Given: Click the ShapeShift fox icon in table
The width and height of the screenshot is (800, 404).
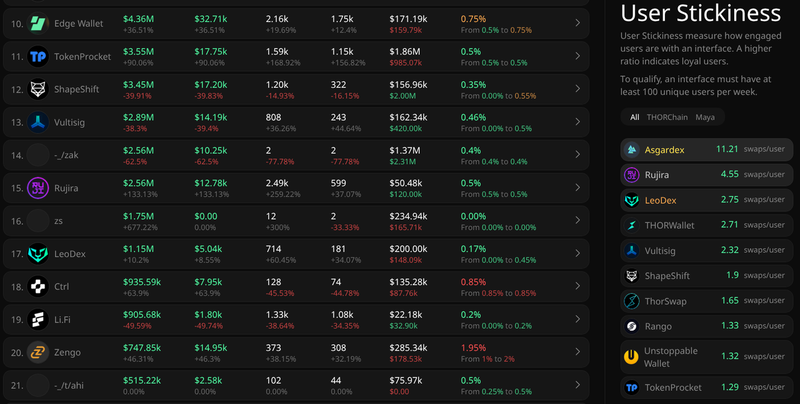Looking at the screenshot, I should 38,89.
